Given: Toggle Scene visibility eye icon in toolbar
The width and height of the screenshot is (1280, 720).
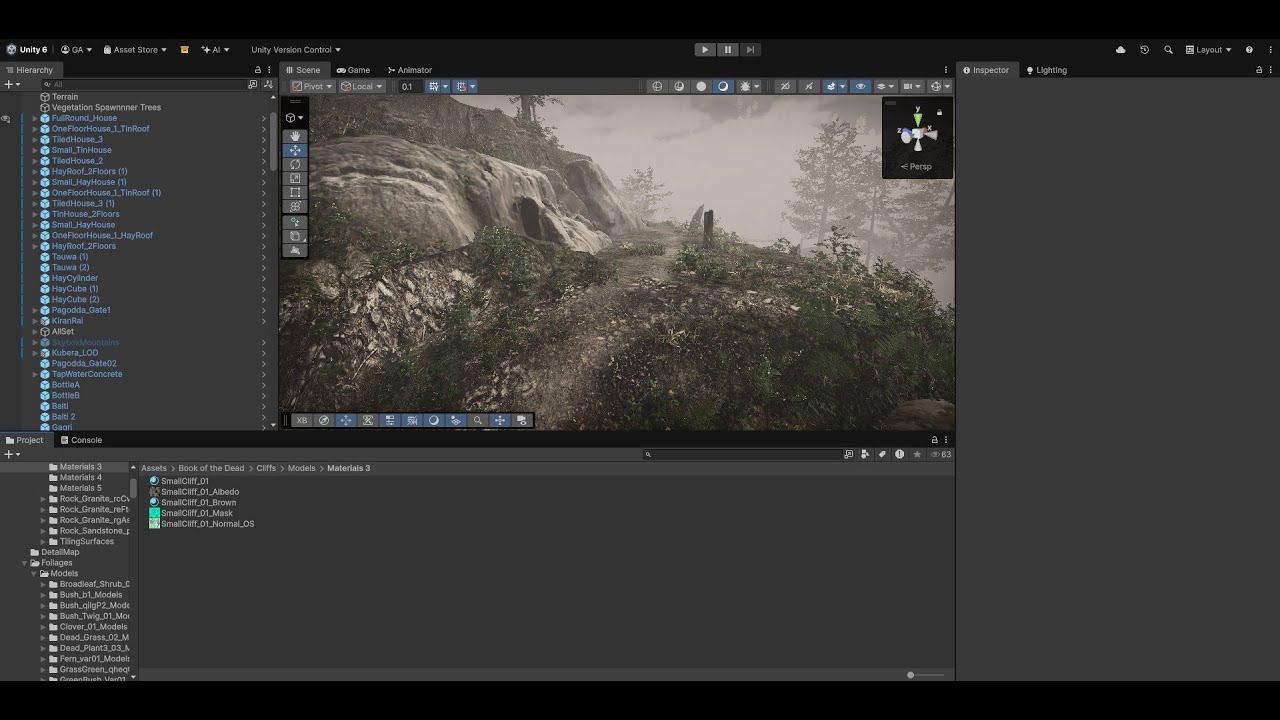Looking at the screenshot, I should 860,86.
